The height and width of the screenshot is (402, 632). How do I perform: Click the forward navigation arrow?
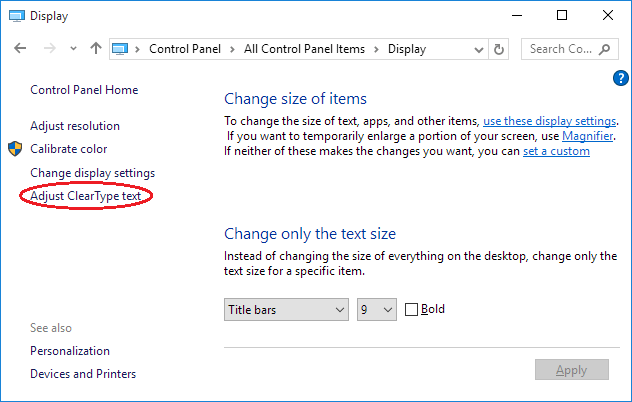tap(49, 49)
